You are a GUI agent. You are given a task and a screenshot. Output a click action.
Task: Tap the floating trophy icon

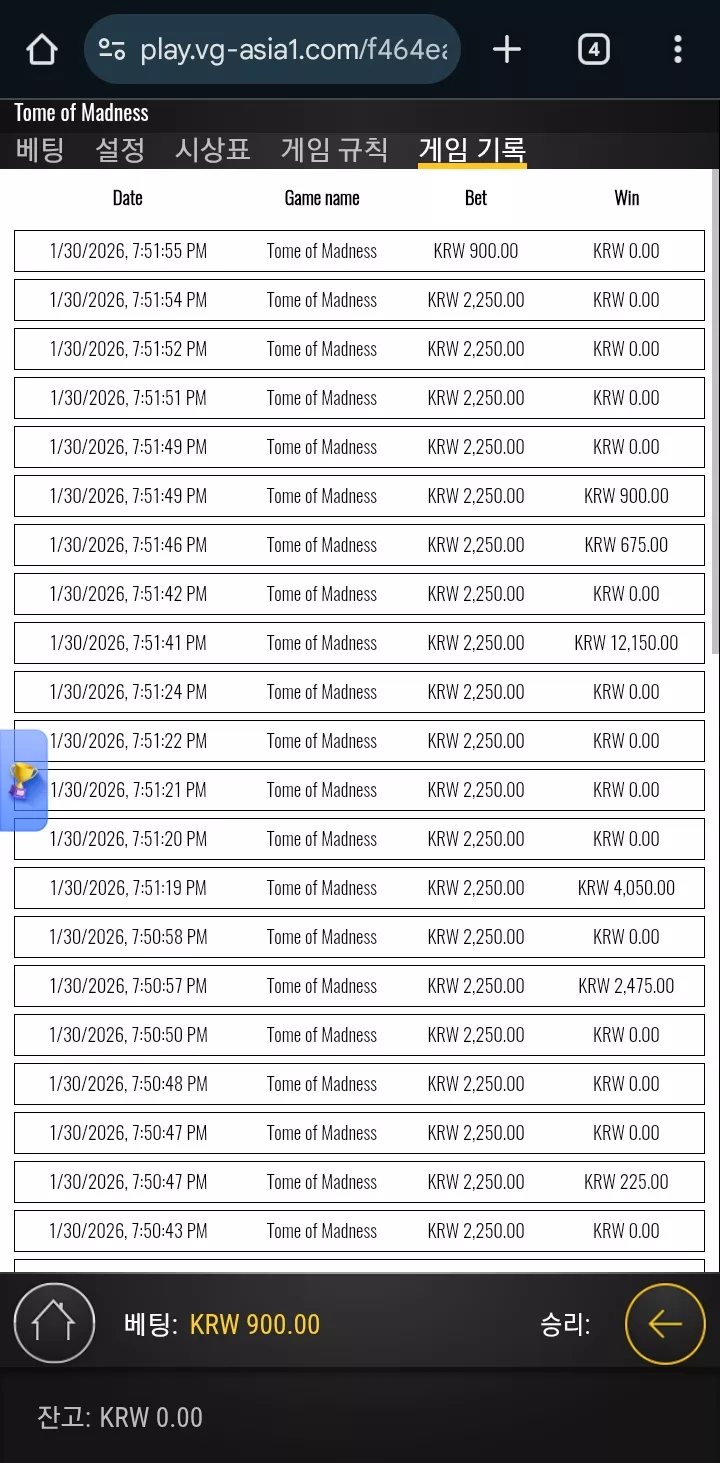point(23,780)
